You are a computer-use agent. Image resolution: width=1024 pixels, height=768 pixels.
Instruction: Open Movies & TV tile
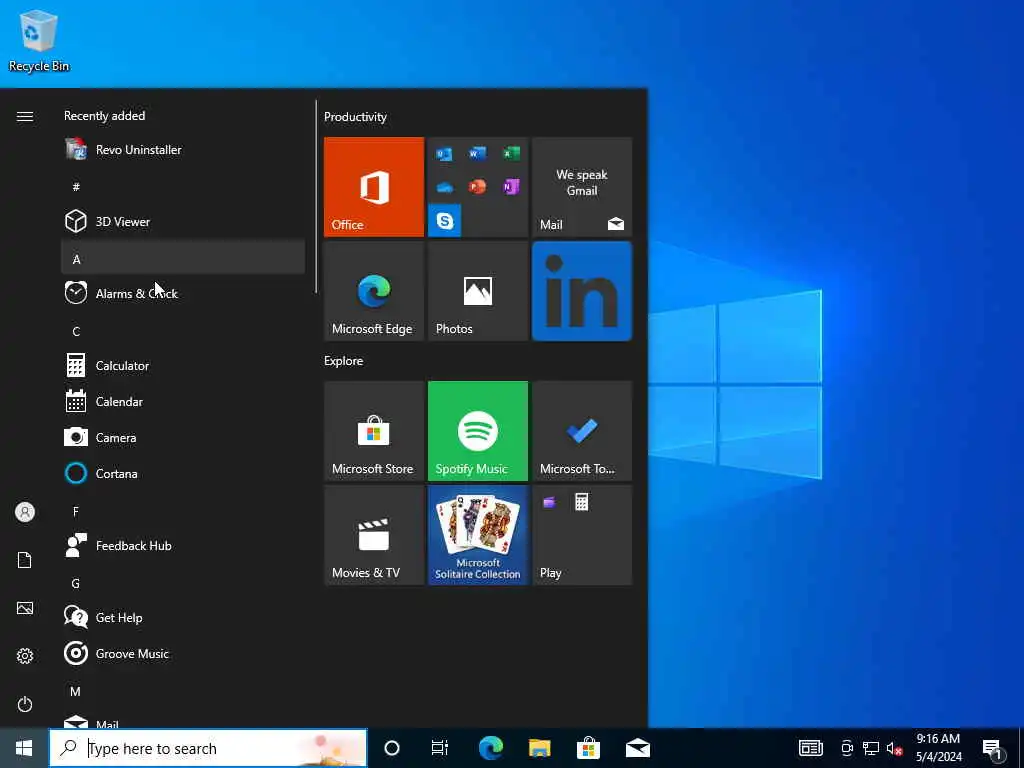[374, 535]
